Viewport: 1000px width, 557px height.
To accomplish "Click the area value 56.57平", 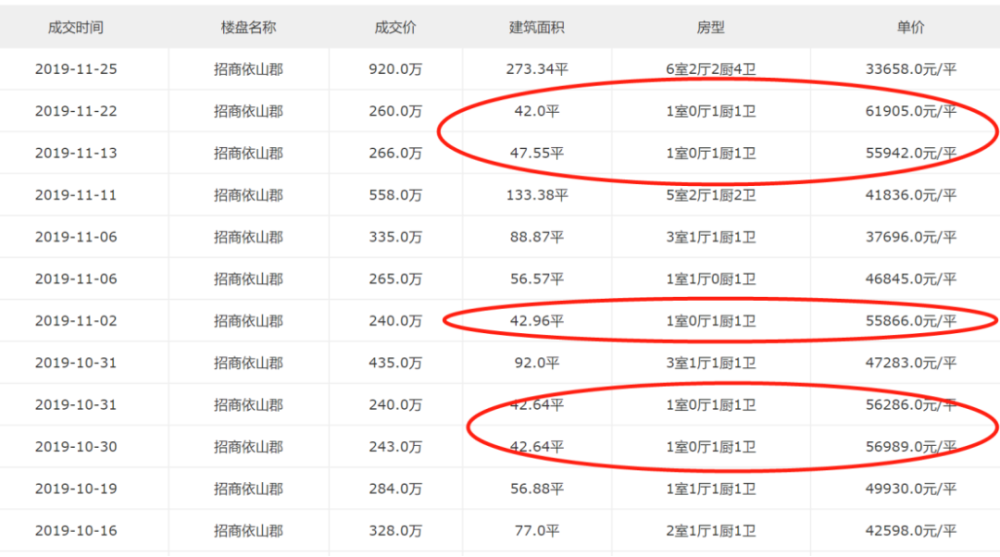I will point(537,279).
